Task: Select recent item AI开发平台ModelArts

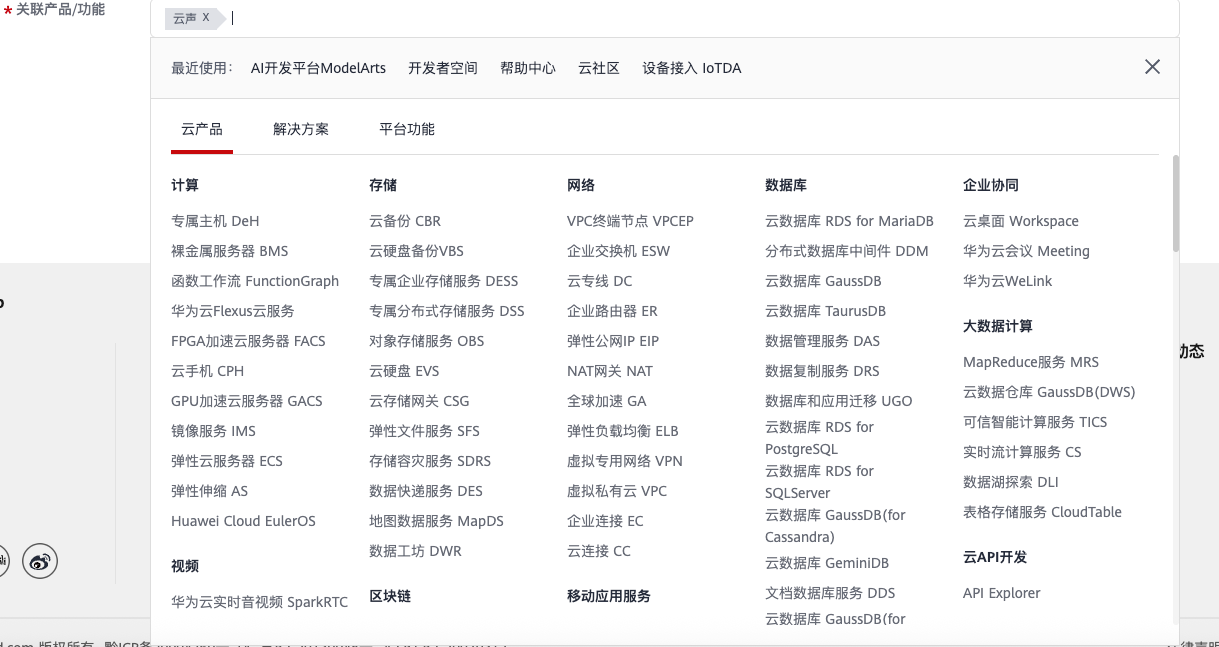Action: 318,68
